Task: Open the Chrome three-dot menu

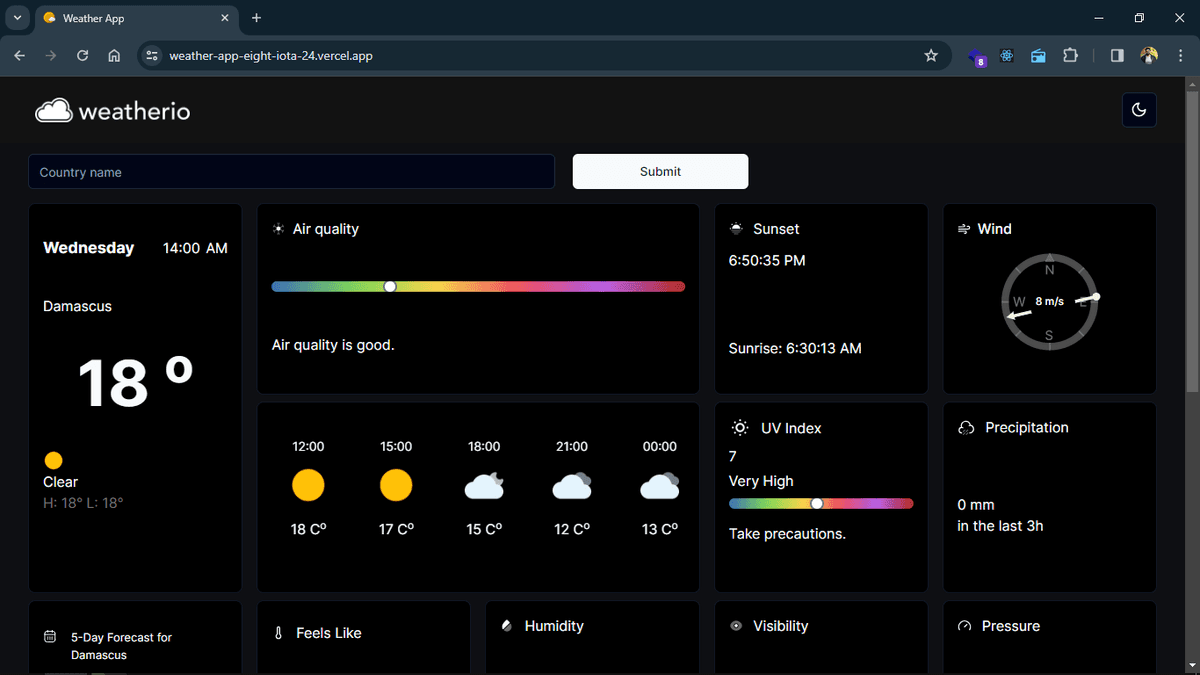Action: point(1181,56)
